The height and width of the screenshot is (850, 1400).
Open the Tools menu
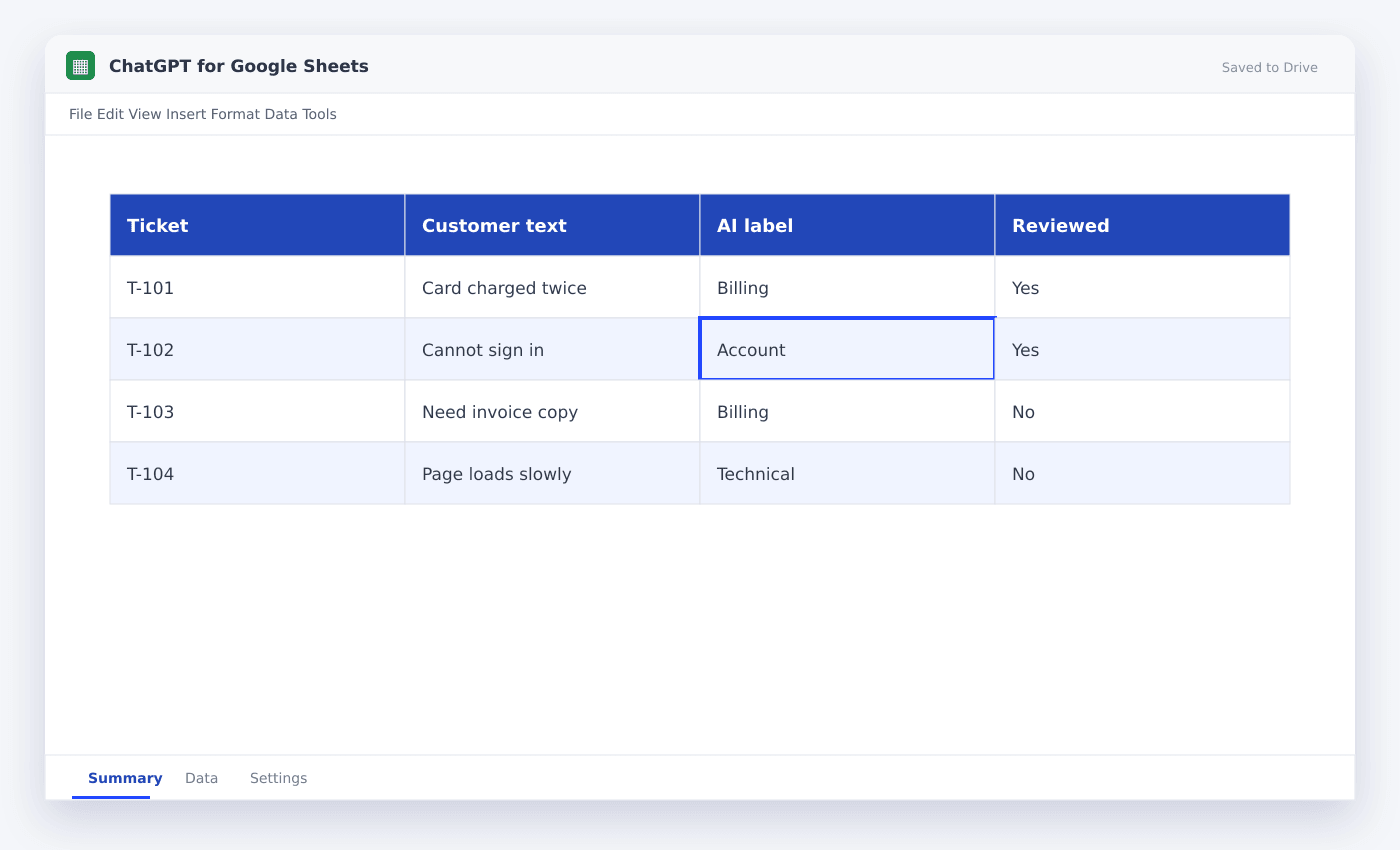(x=320, y=114)
